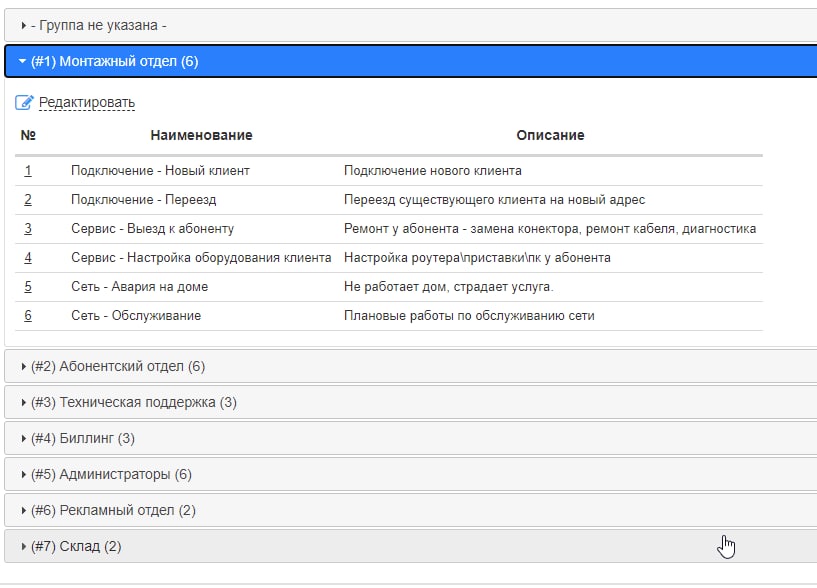The width and height of the screenshot is (817, 588).
Task: Expand the '- Группа не указана -' group
Action: 411,25
